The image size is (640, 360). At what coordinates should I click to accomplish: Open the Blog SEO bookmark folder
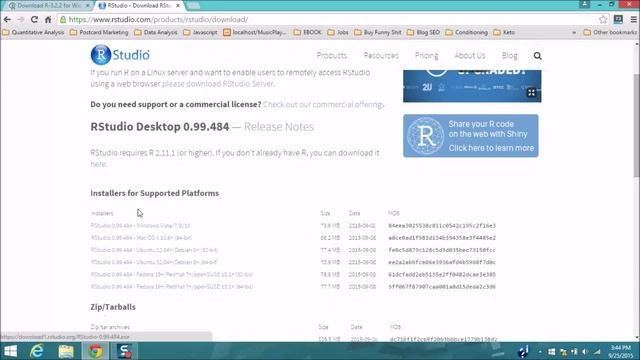423,32
